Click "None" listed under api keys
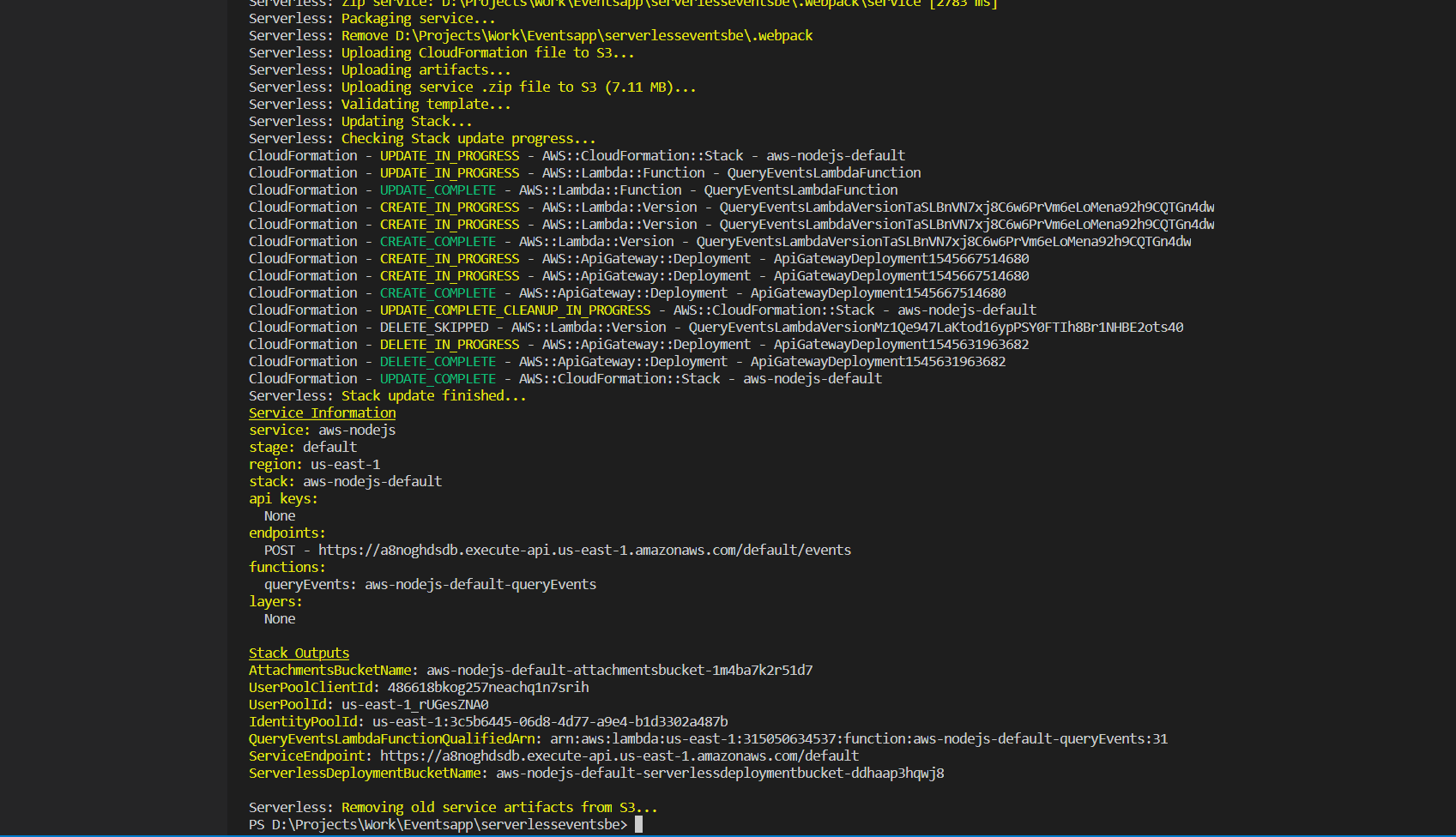The width and height of the screenshot is (1456, 837). tap(280, 515)
